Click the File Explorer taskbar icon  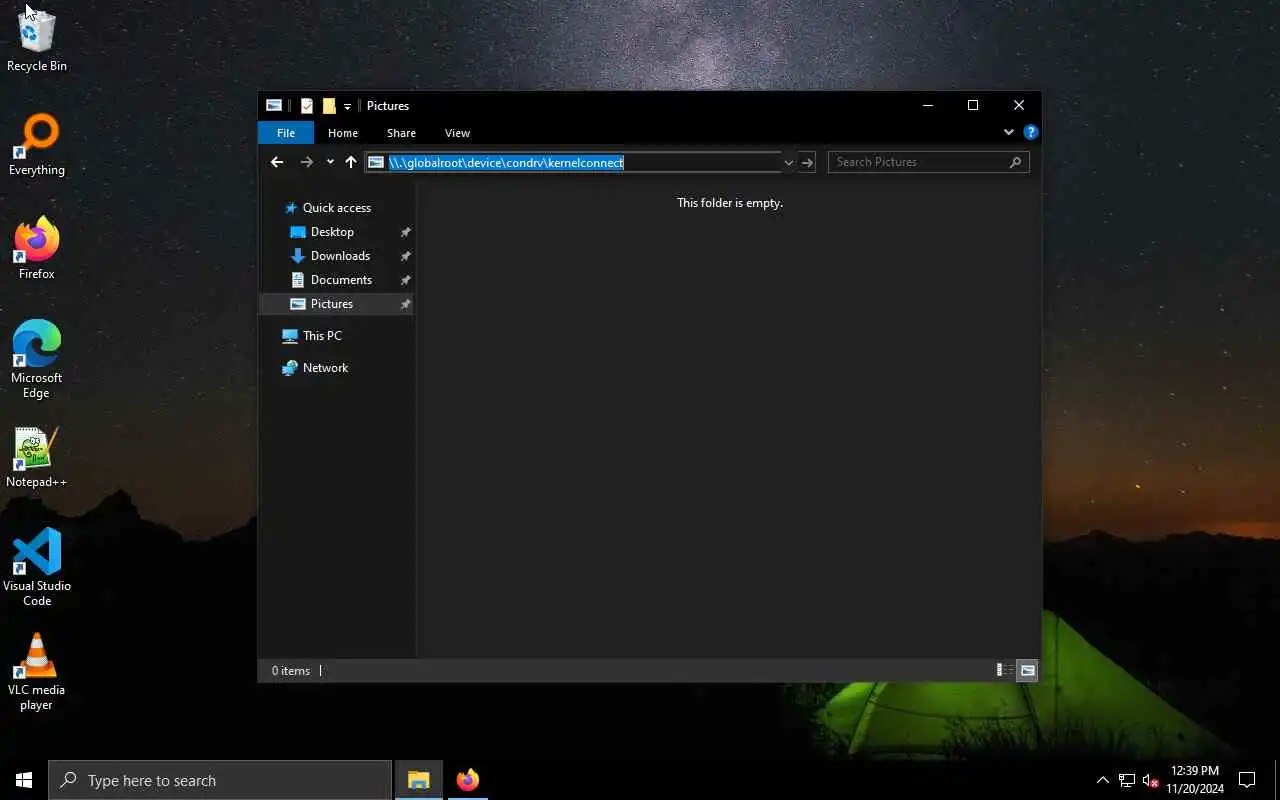419,780
